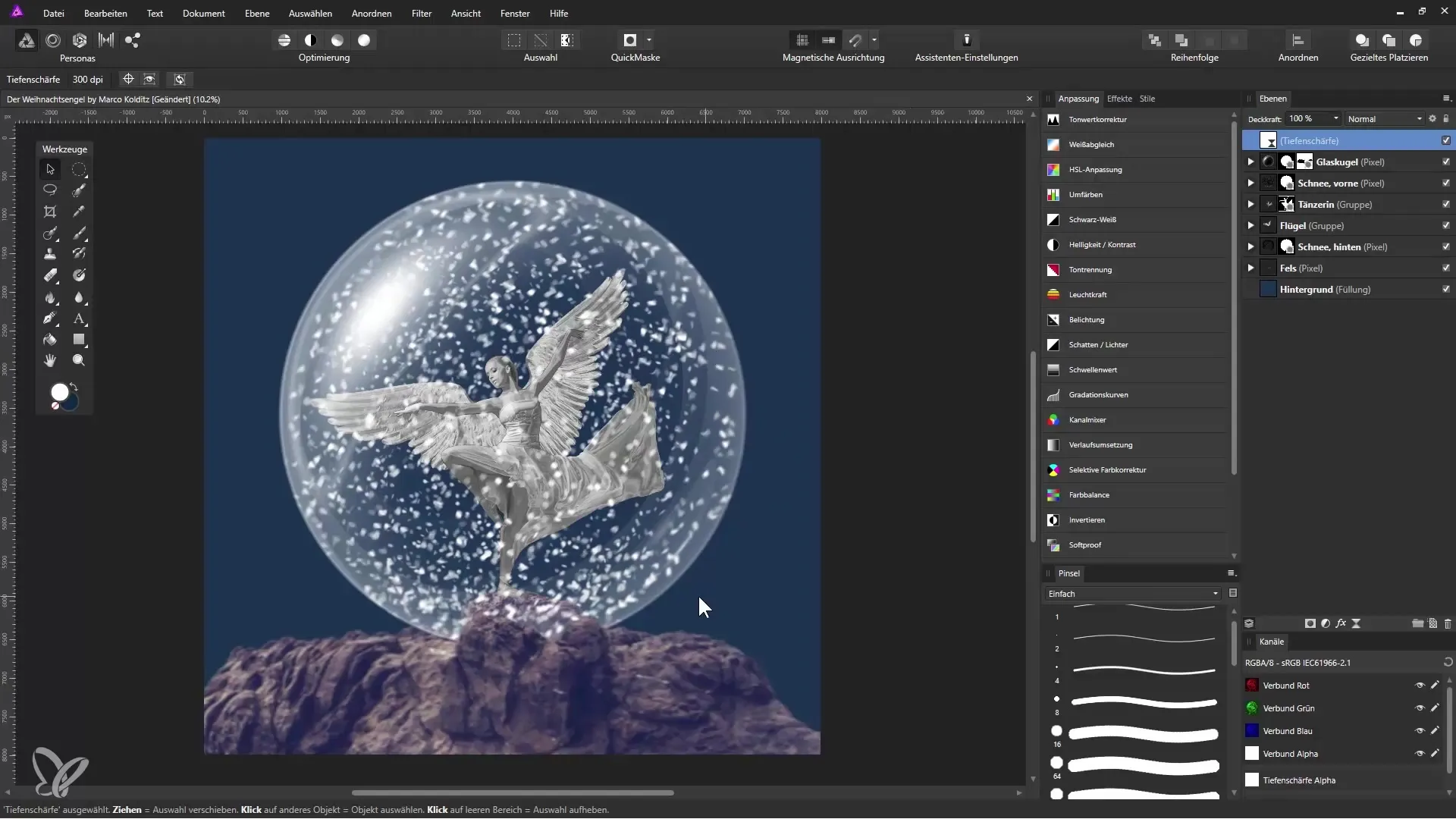Toggle visibility of Flügel group
1456x819 pixels.
point(1446,226)
